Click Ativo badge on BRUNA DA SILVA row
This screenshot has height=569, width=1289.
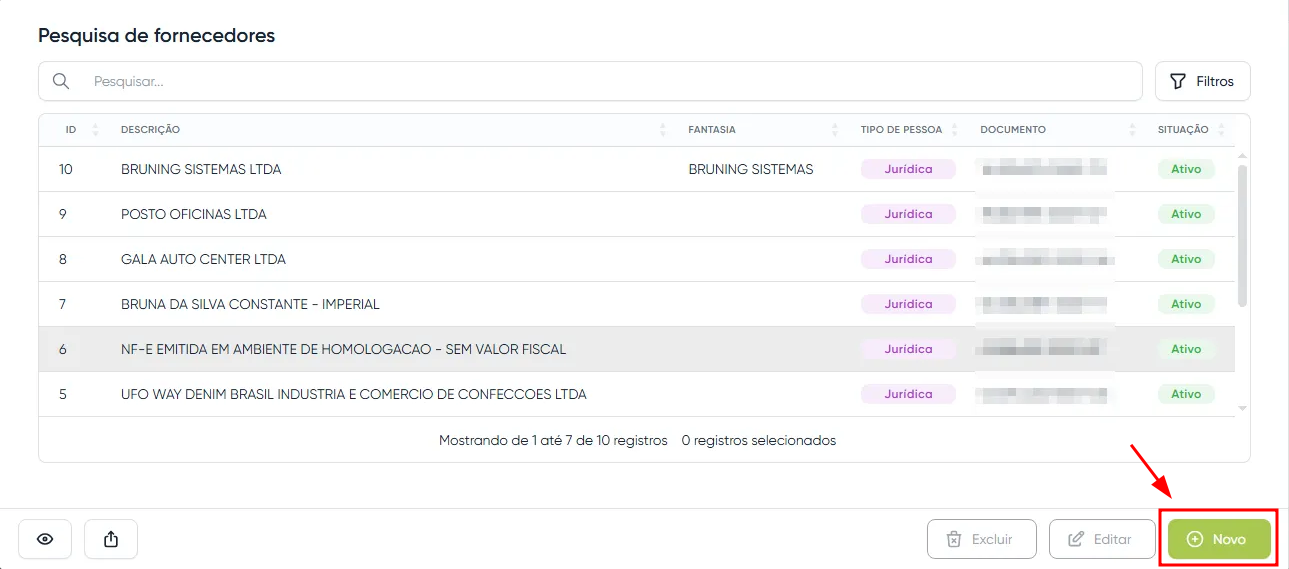pyautogui.click(x=1186, y=304)
